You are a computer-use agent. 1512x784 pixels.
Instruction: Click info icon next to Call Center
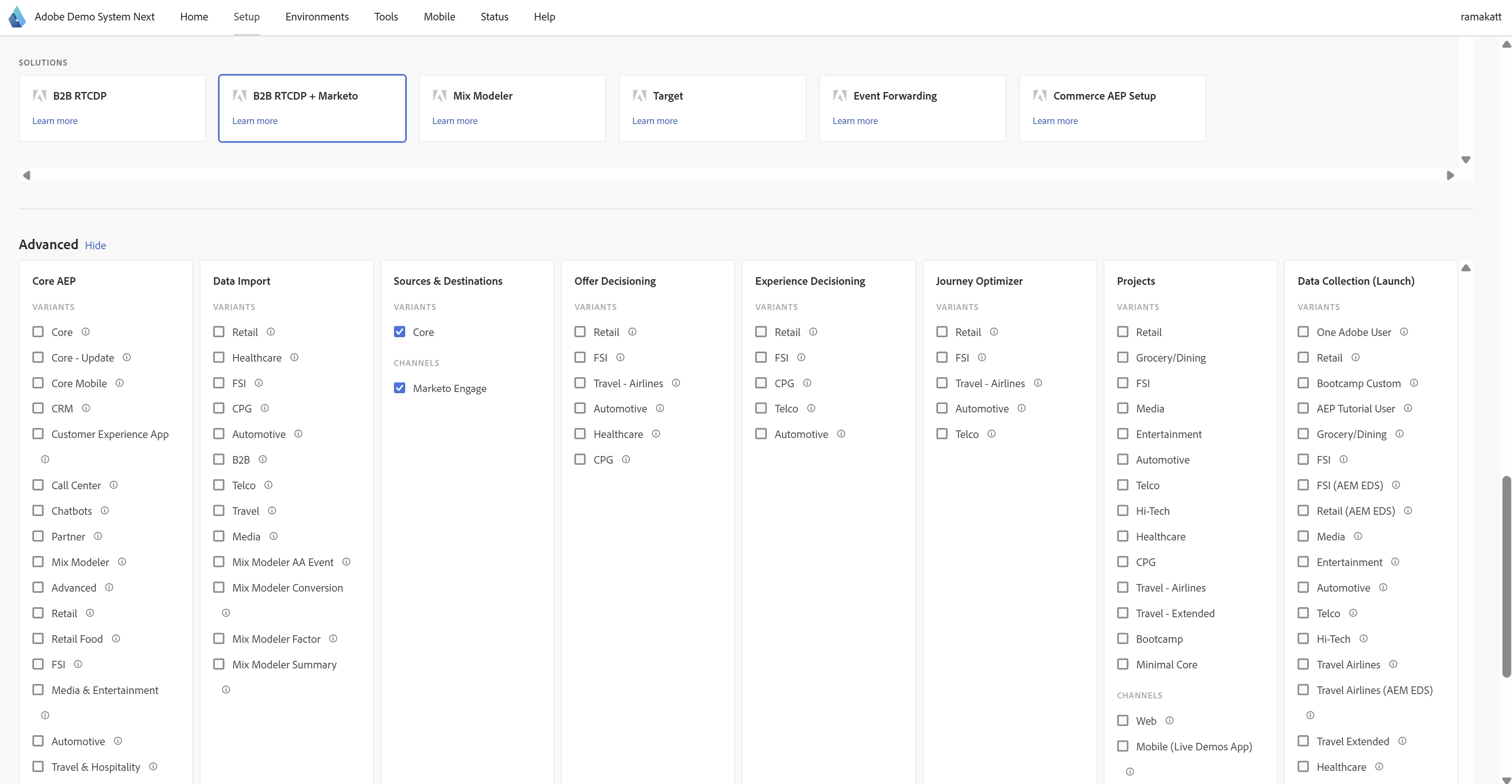(x=114, y=485)
